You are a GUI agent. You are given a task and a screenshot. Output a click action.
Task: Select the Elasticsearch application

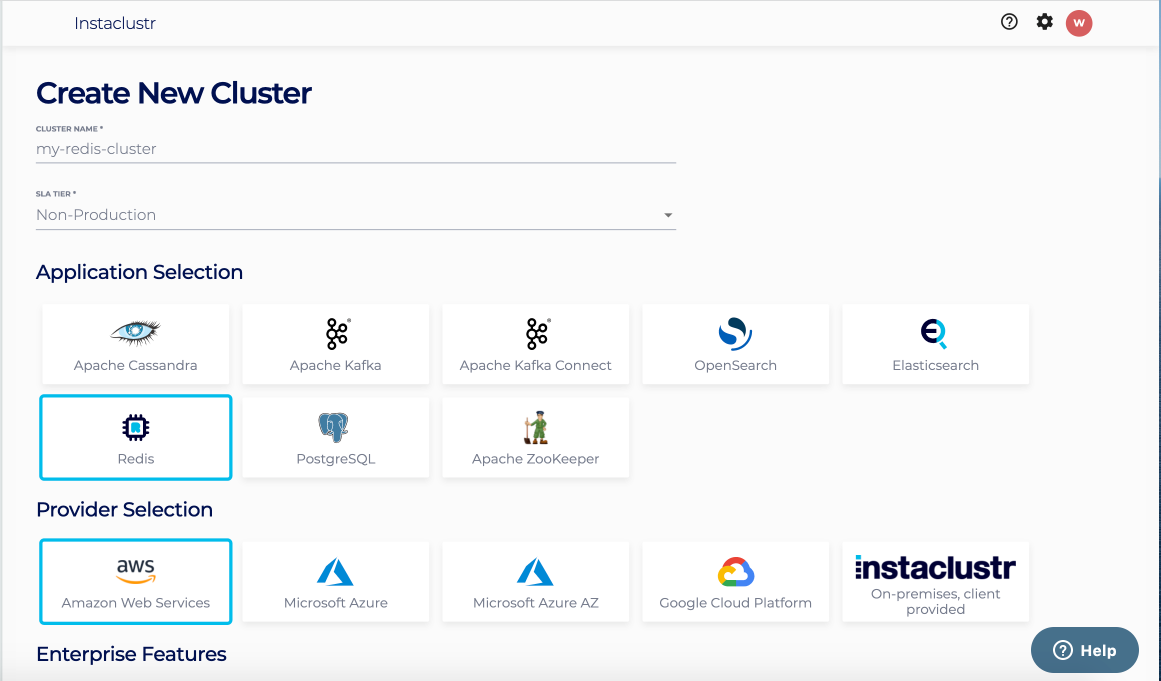click(x=935, y=343)
